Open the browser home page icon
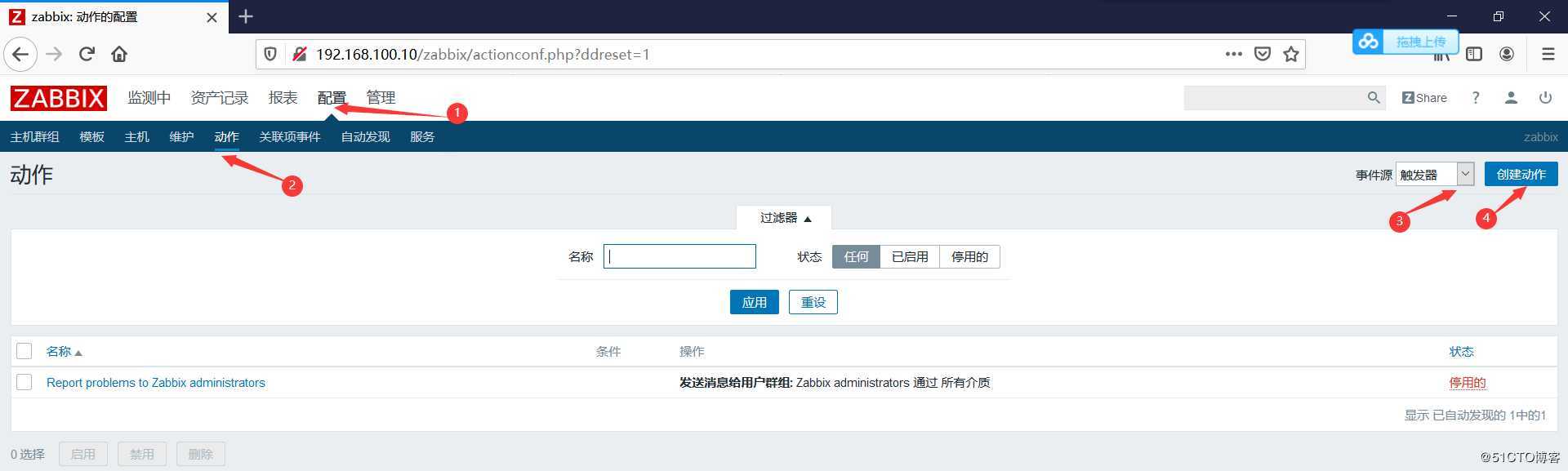The height and width of the screenshot is (471, 1568). [119, 54]
